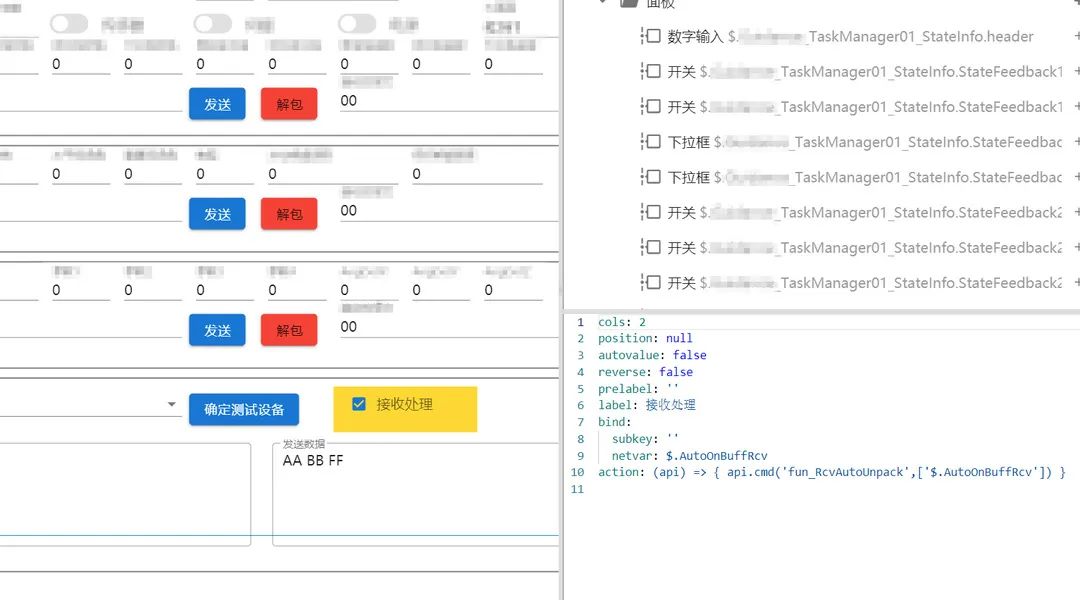Click the icon of the last visible 开关 tree row

click(x=651, y=282)
